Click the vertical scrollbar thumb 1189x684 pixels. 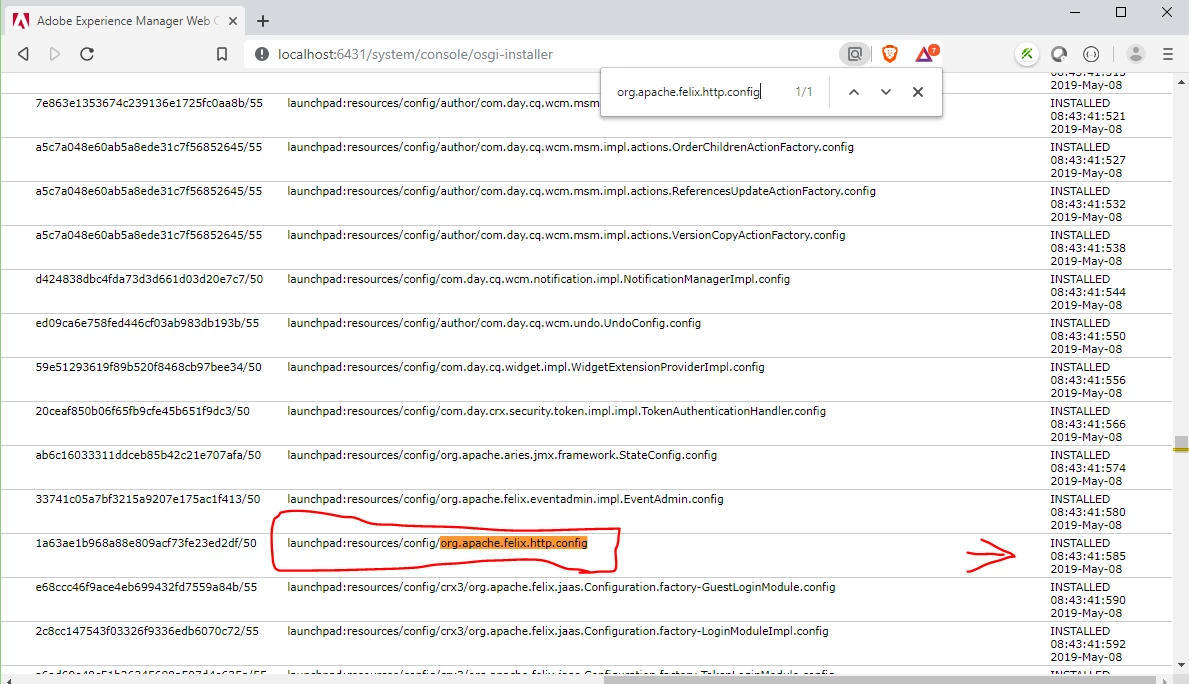click(x=1181, y=443)
